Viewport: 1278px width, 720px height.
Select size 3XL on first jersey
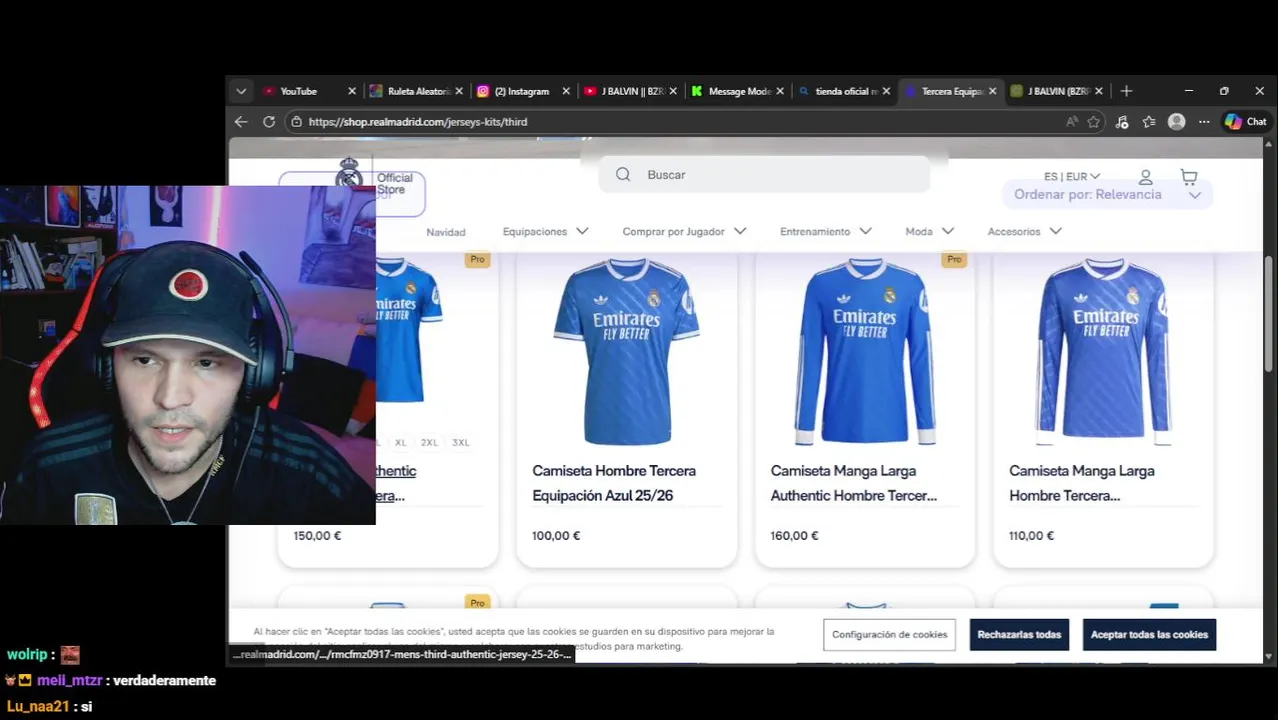pos(460,442)
